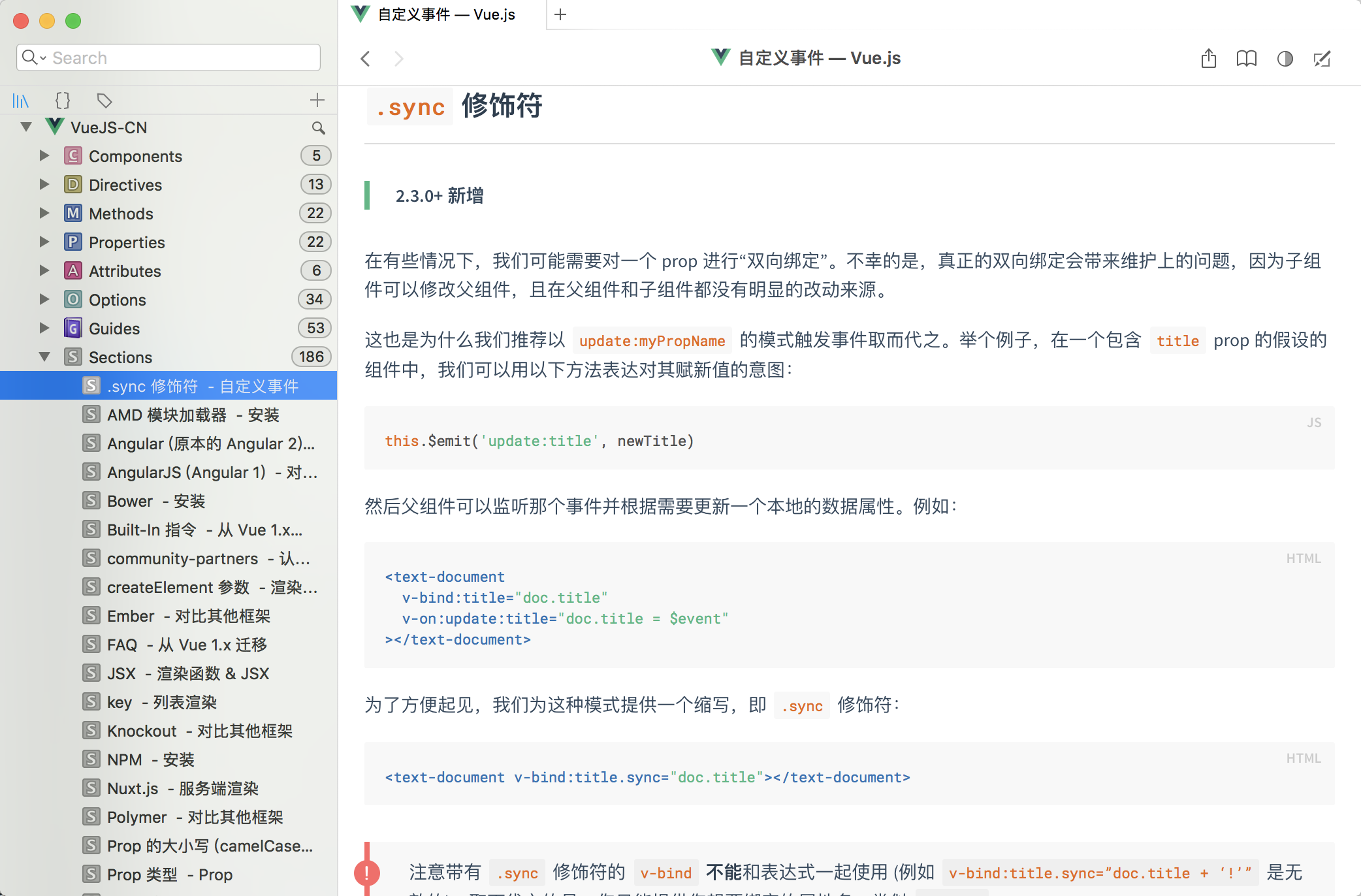Select the library docsets sidebar icon
Screen dimensions: 1361x896
coord(21,101)
